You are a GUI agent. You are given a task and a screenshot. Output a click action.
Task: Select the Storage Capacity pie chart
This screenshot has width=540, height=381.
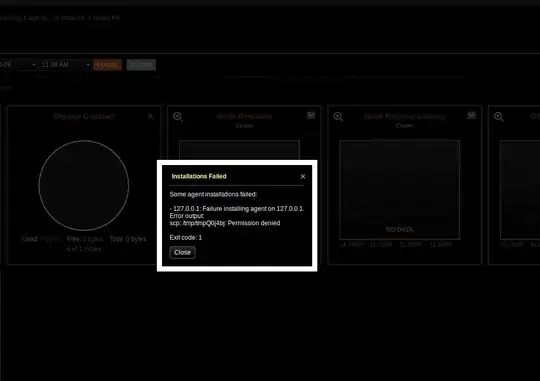pos(84,185)
